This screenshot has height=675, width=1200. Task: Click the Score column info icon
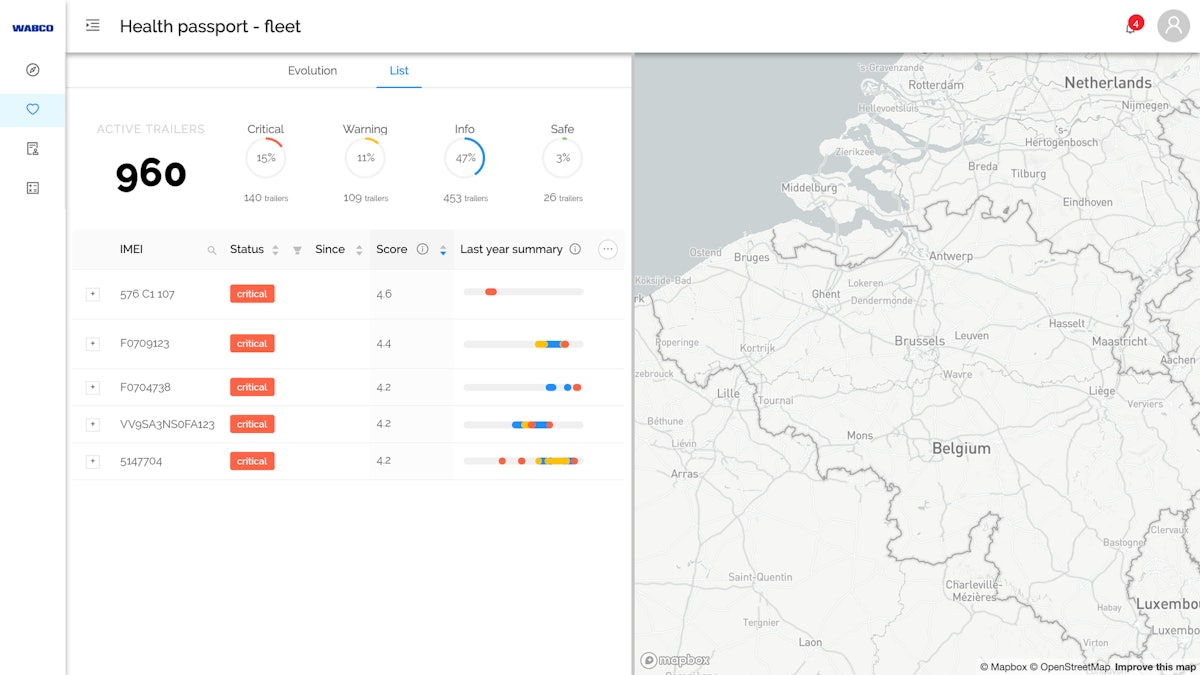click(x=421, y=249)
